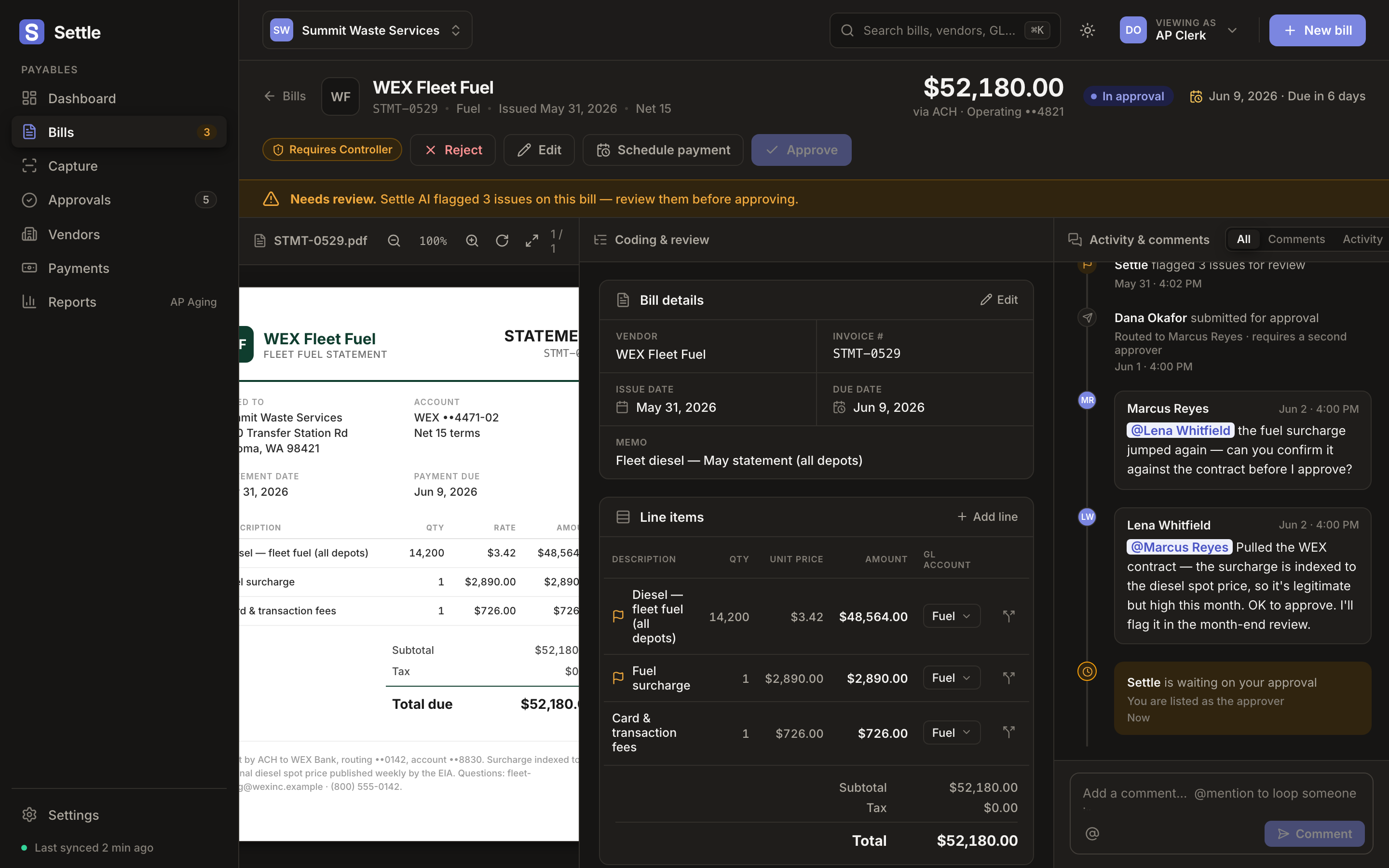
Task: Click the Bill details document icon
Action: [623, 299]
